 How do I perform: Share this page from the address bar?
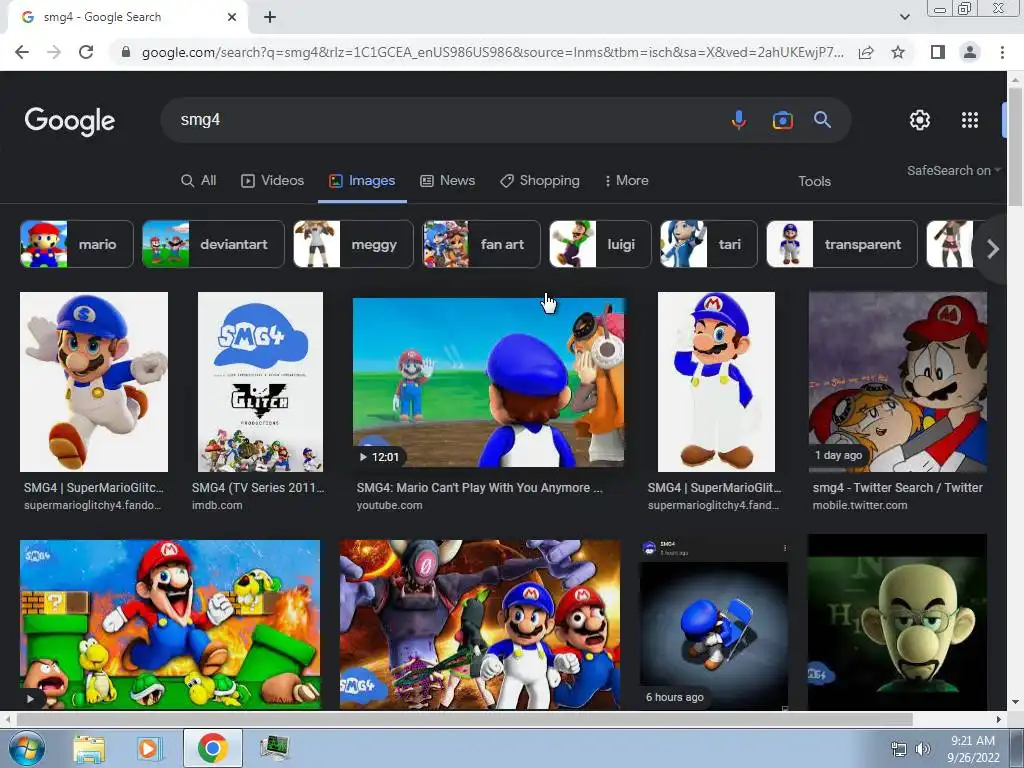point(866,52)
